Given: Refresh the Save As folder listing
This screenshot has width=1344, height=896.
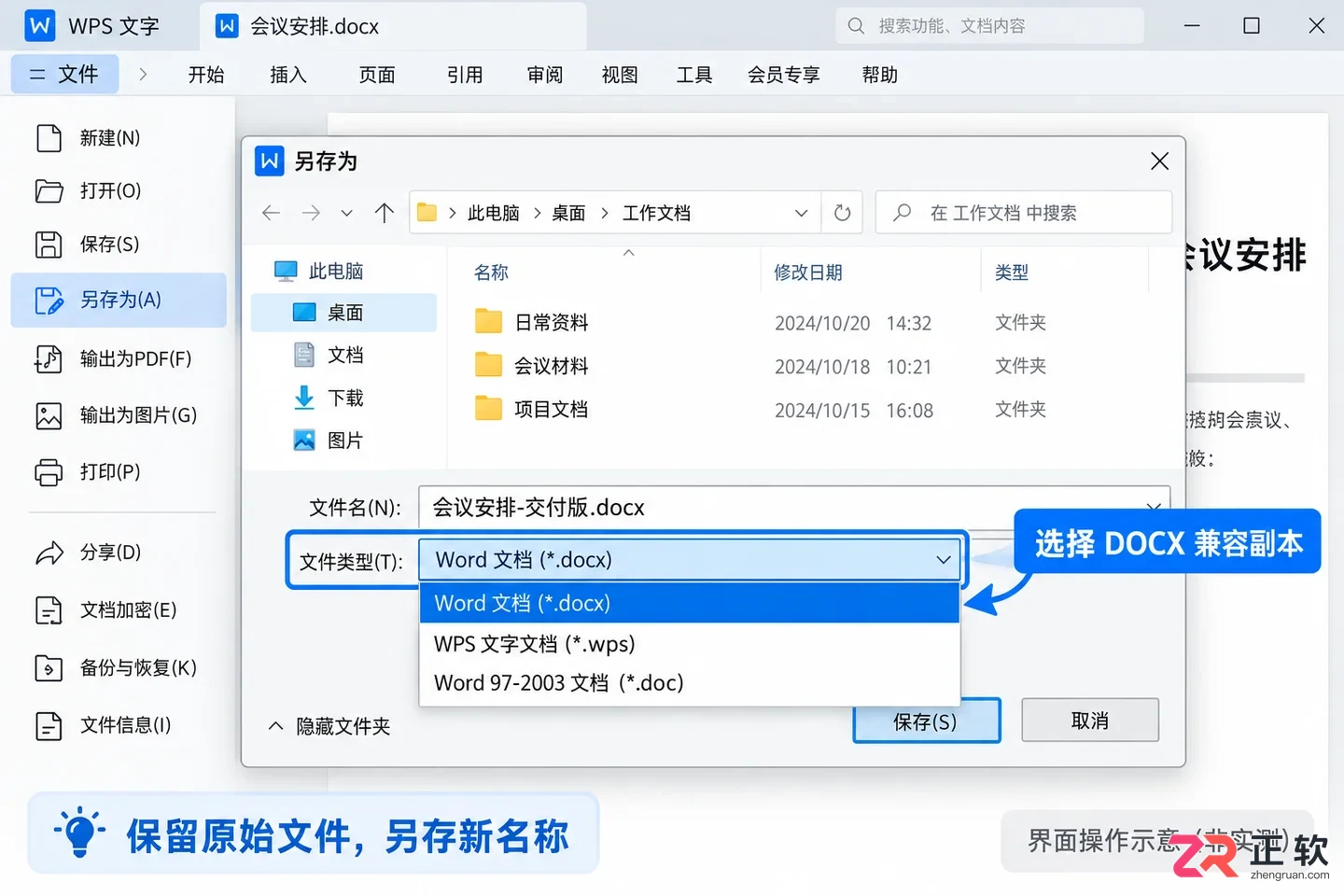Looking at the screenshot, I should (x=842, y=213).
